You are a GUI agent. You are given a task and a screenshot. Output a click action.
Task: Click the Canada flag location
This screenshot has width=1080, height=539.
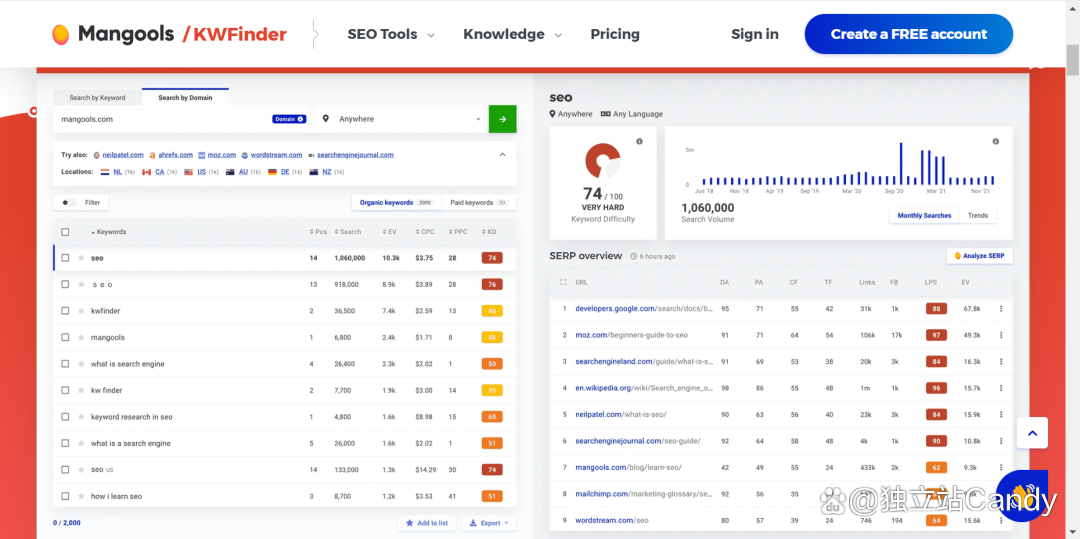(x=146, y=171)
